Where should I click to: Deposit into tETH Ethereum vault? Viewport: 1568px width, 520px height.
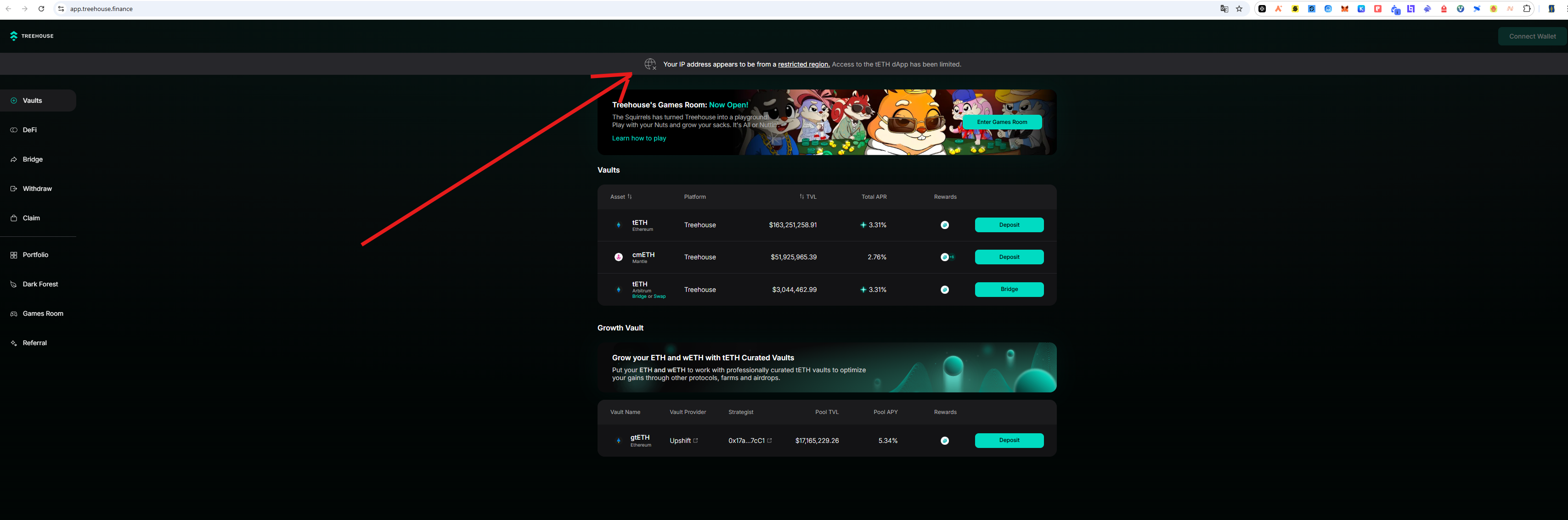tap(1009, 225)
